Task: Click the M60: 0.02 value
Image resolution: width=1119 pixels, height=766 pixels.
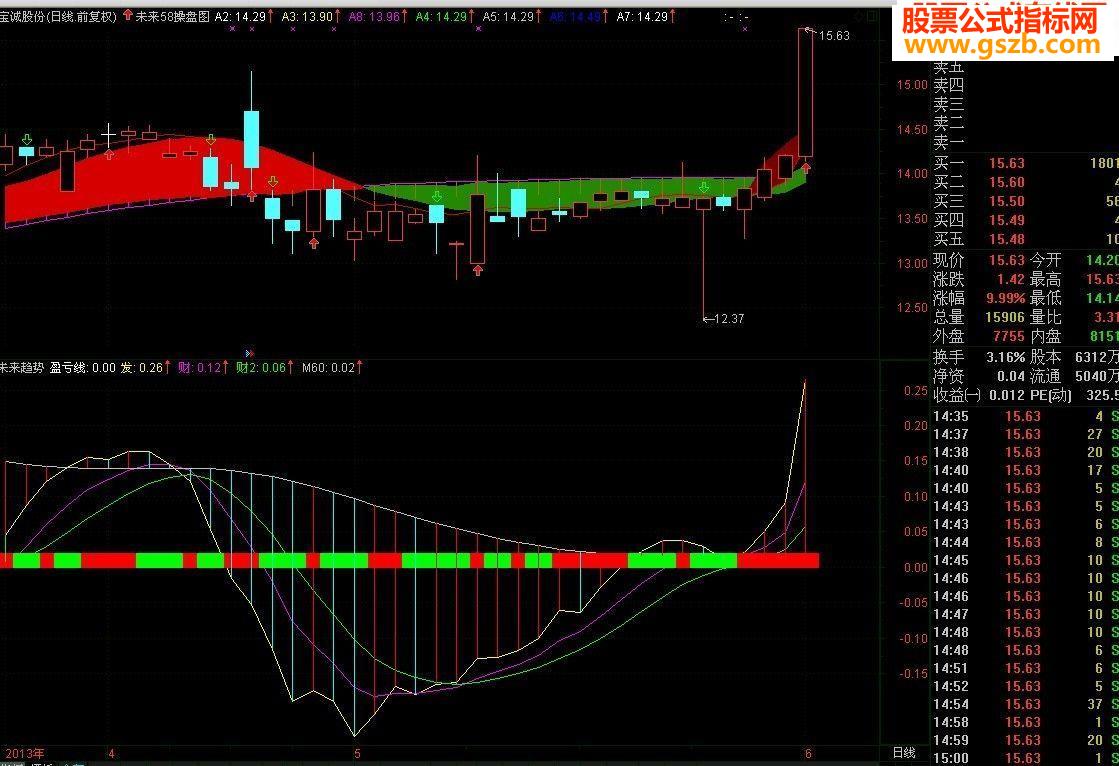Action: click(x=328, y=368)
